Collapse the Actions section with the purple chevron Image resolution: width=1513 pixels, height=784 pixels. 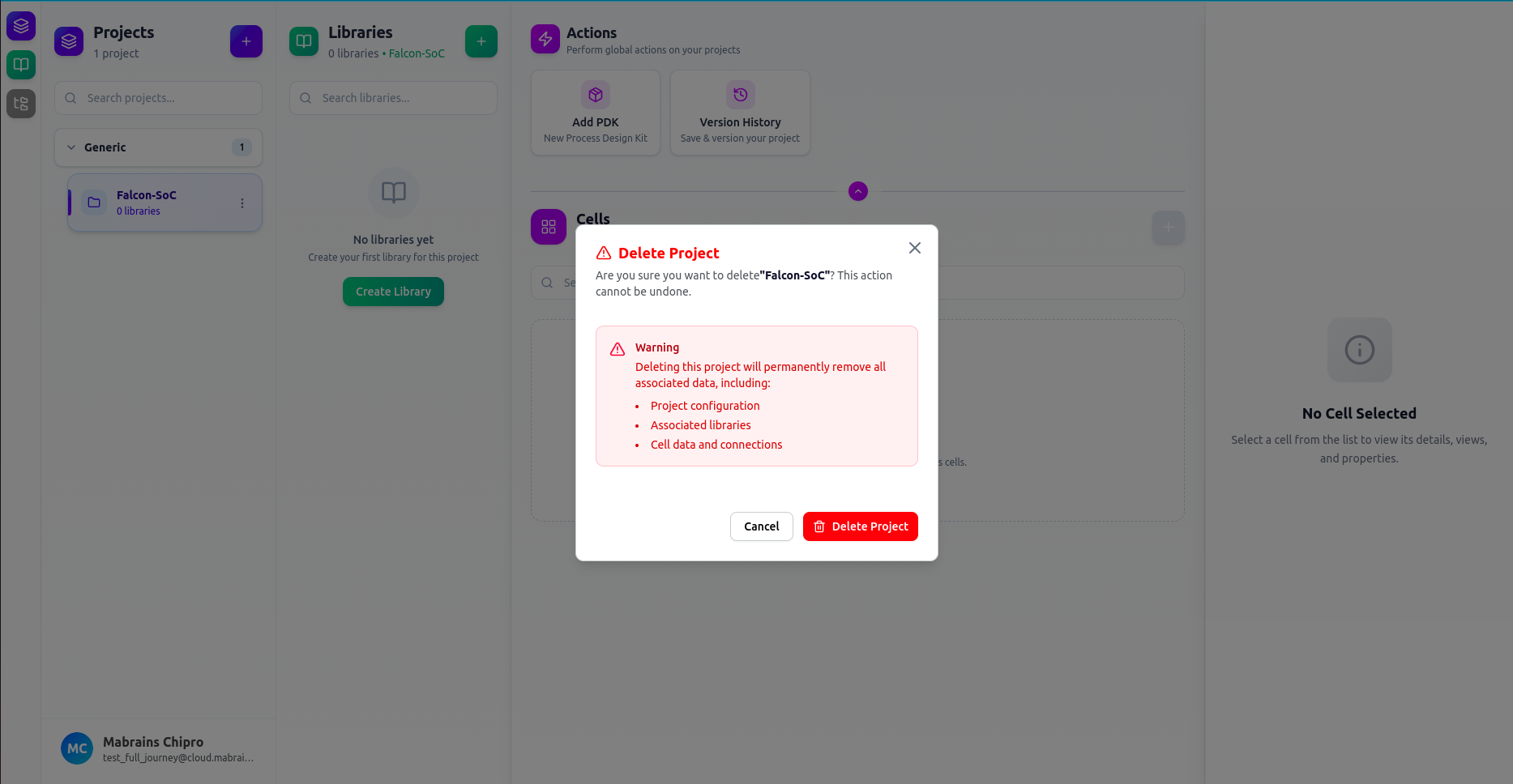tap(857, 191)
